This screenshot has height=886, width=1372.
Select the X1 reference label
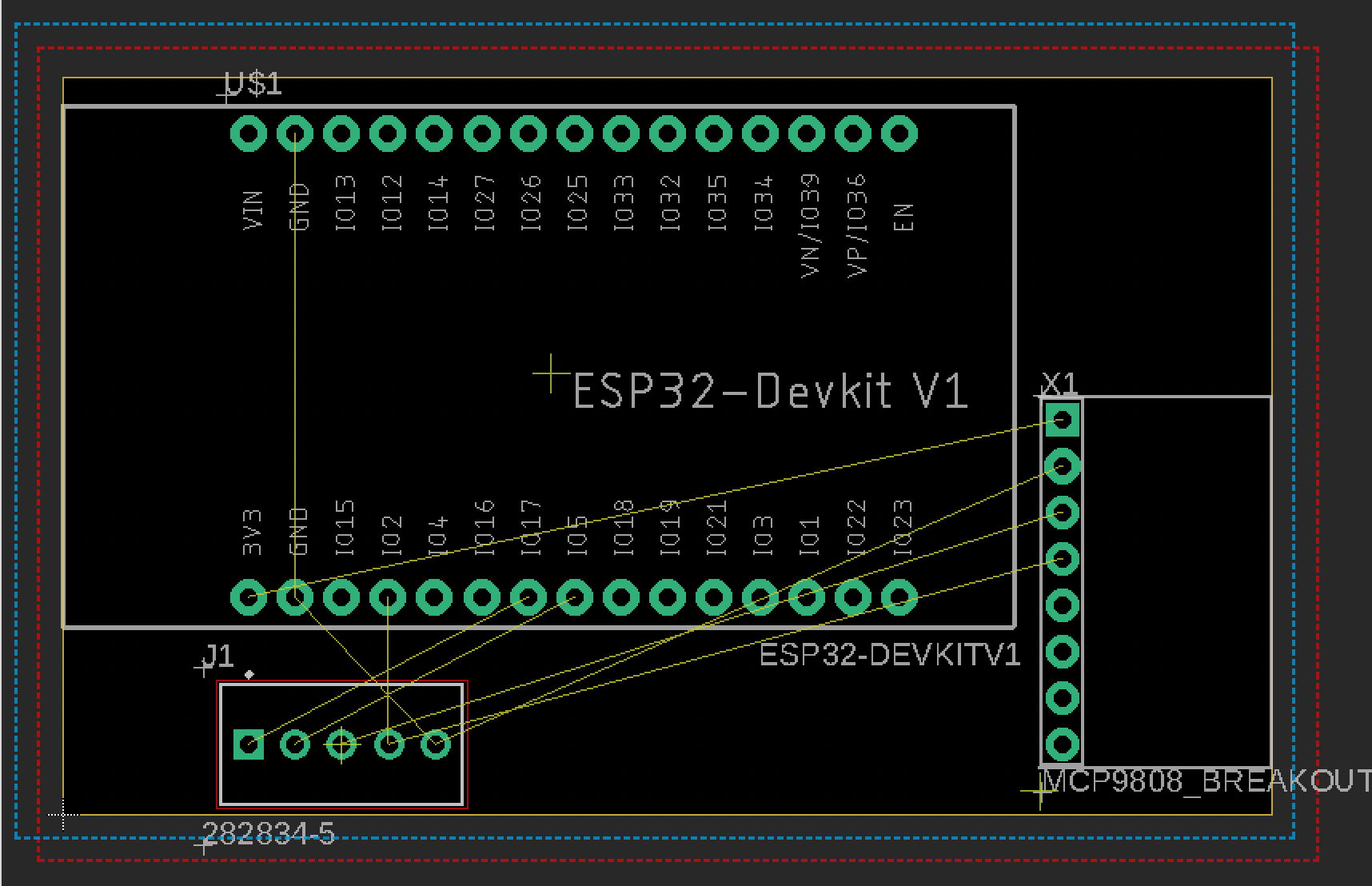(x=1060, y=385)
